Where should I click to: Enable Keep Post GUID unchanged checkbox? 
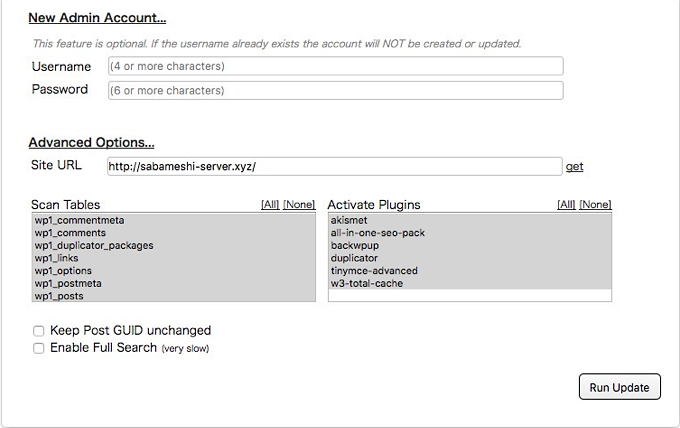point(39,331)
